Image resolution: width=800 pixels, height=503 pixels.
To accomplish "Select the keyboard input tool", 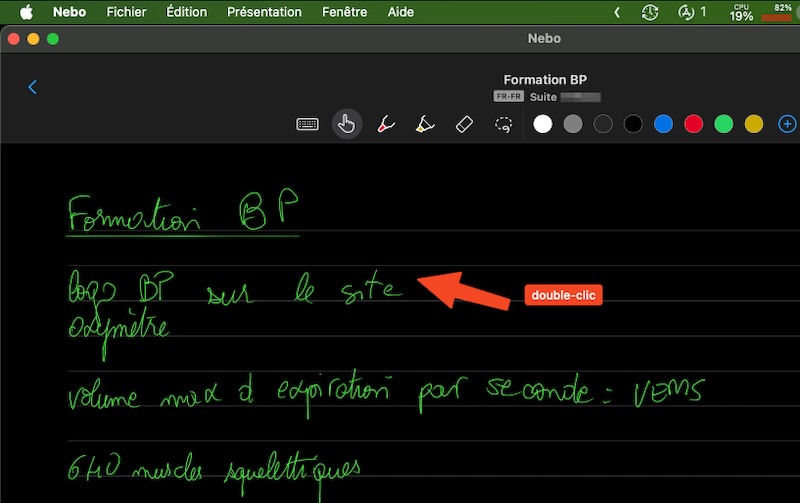I will click(307, 124).
